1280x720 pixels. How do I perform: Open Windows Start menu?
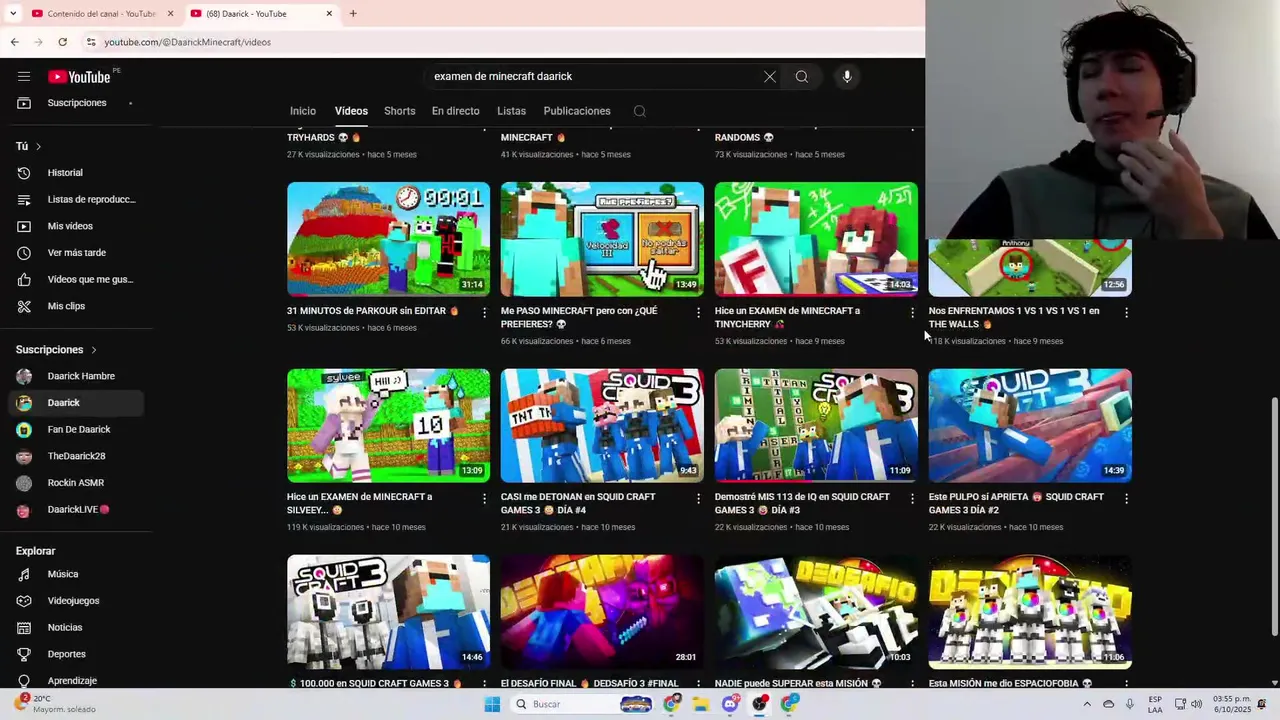tap(492, 704)
